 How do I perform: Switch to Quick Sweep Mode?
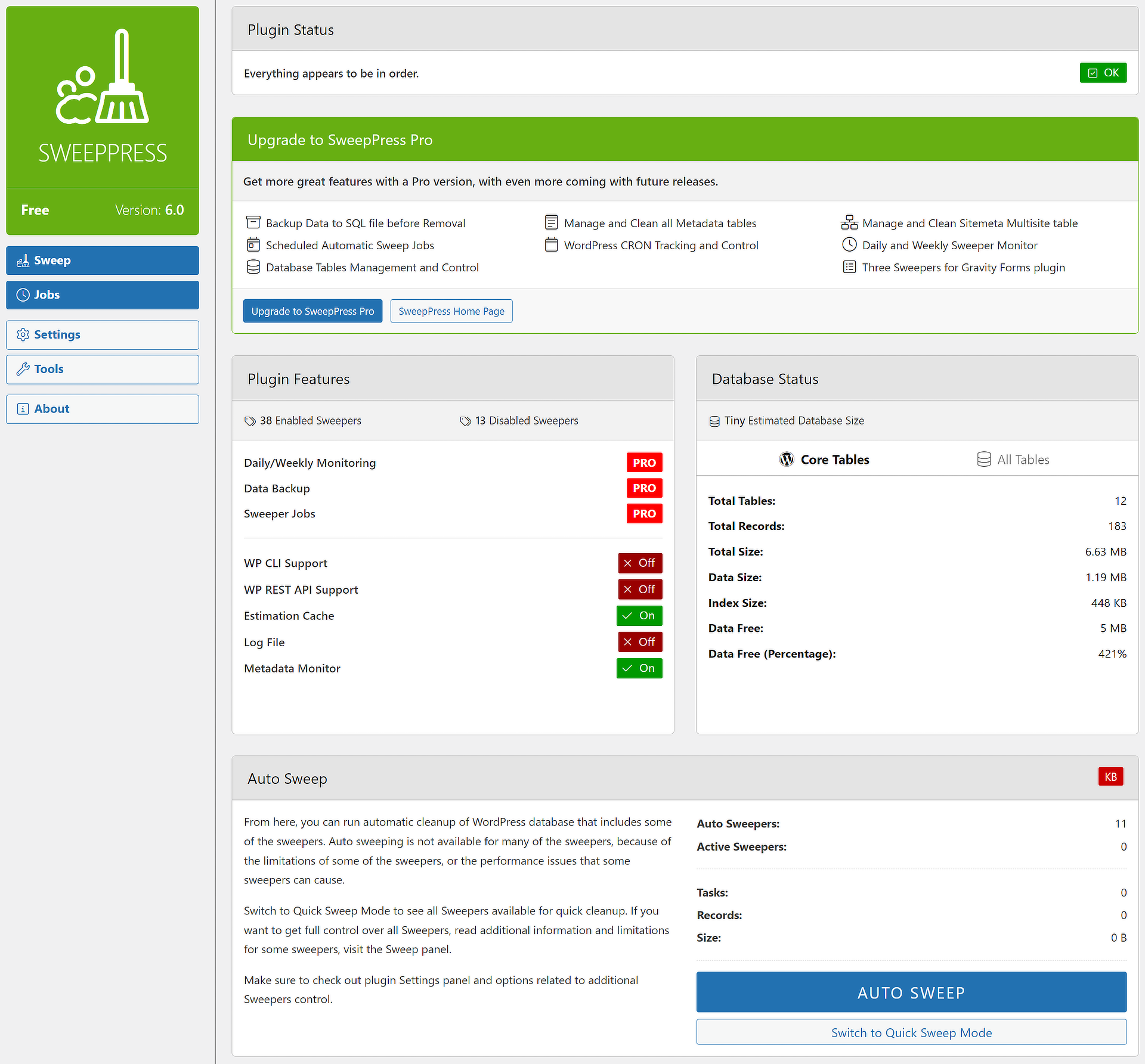coord(911,1032)
